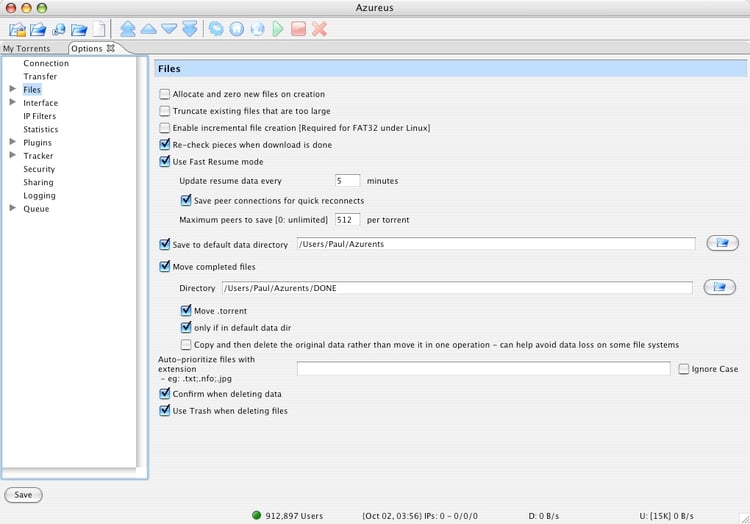Click the second open-folder toolbar icon
The width and height of the screenshot is (750, 524).
pos(38,30)
